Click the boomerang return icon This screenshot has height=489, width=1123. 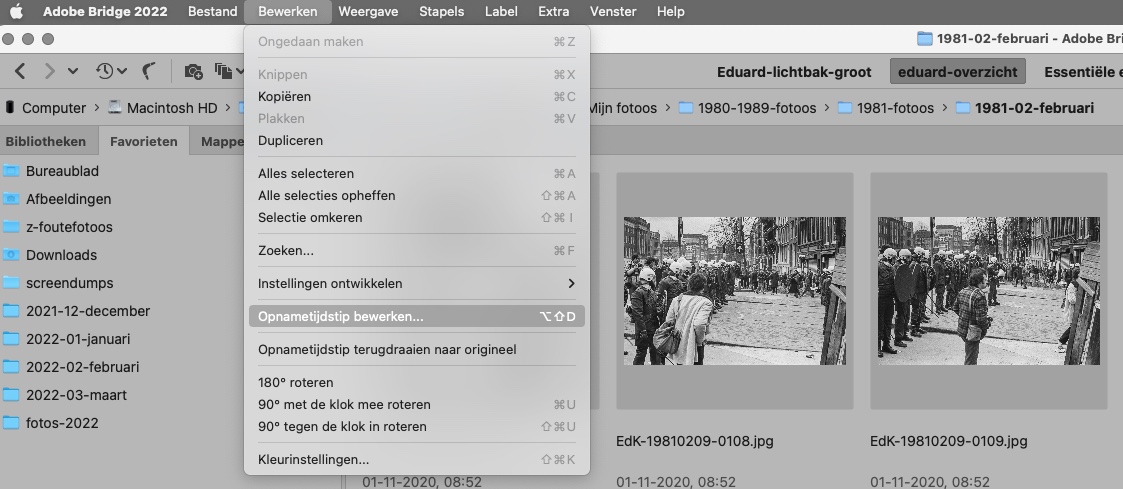[150, 71]
